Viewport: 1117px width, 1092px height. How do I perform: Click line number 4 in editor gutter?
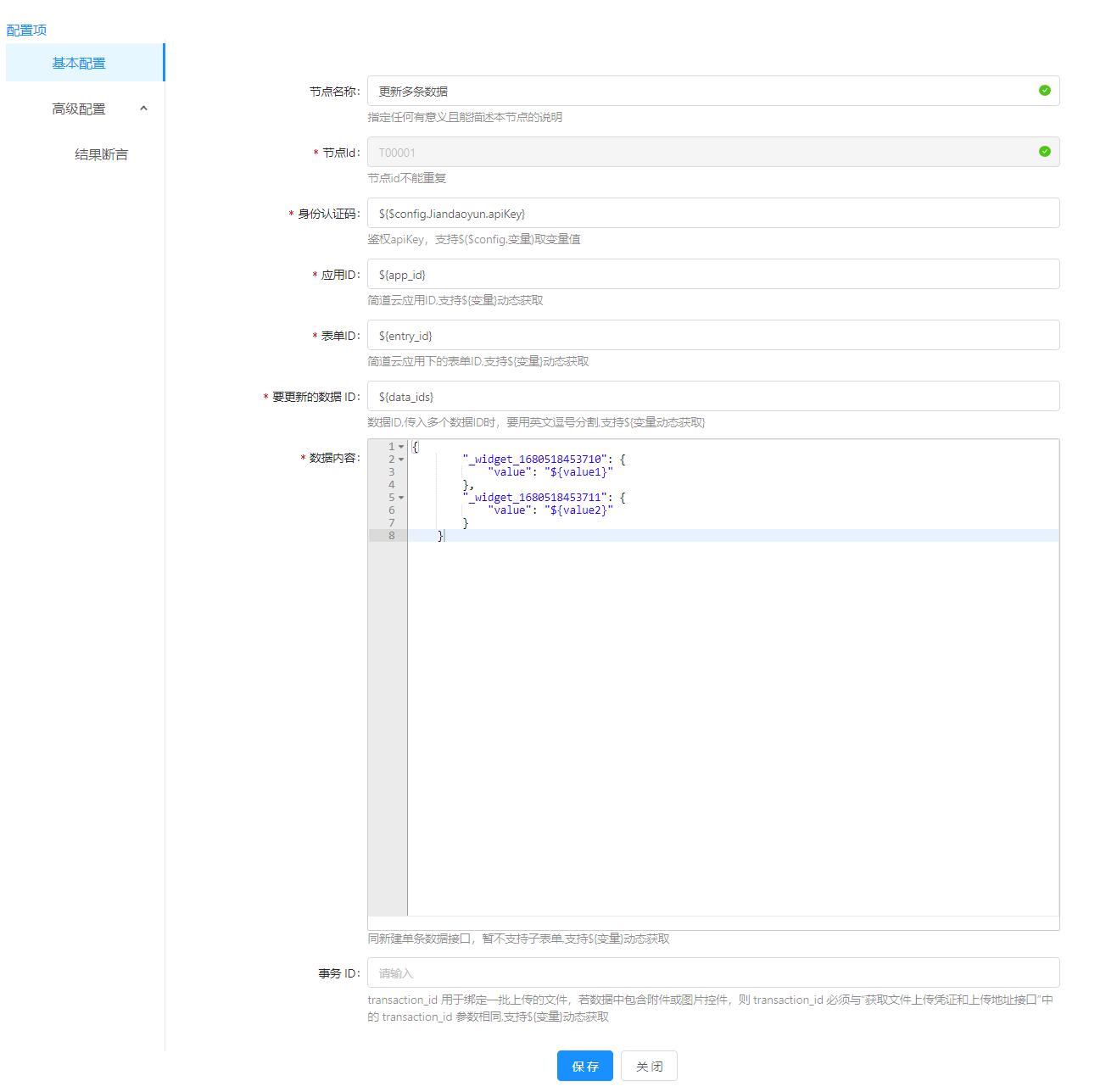coord(392,485)
